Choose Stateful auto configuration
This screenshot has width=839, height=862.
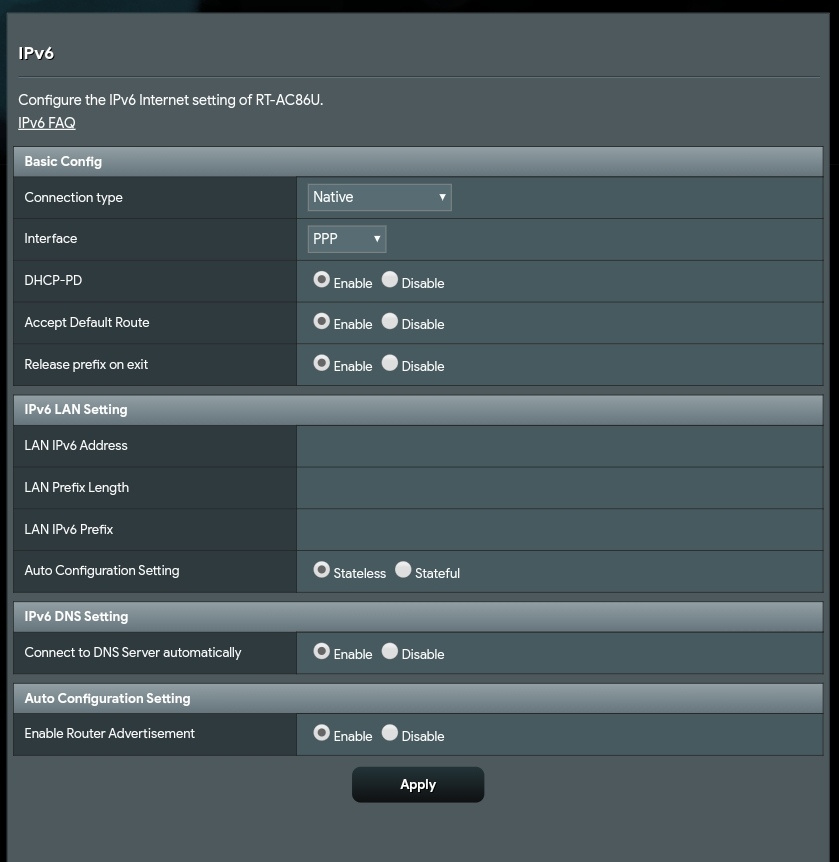(x=403, y=570)
